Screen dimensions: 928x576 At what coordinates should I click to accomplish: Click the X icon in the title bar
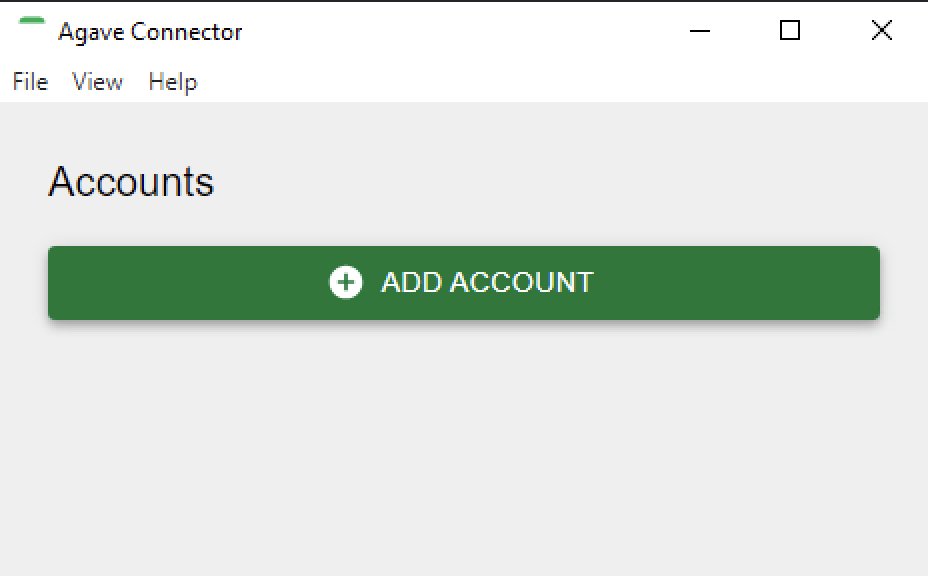pos(882,30)
